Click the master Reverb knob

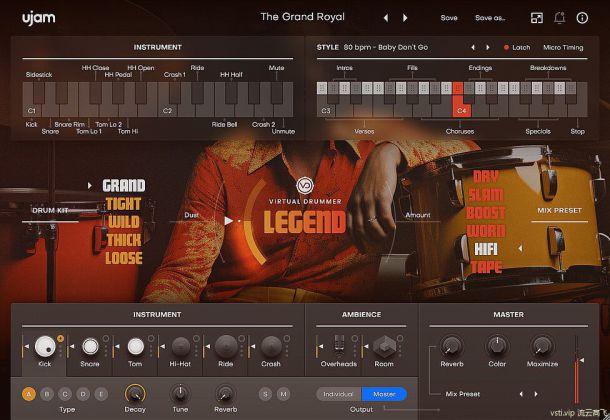451,346
